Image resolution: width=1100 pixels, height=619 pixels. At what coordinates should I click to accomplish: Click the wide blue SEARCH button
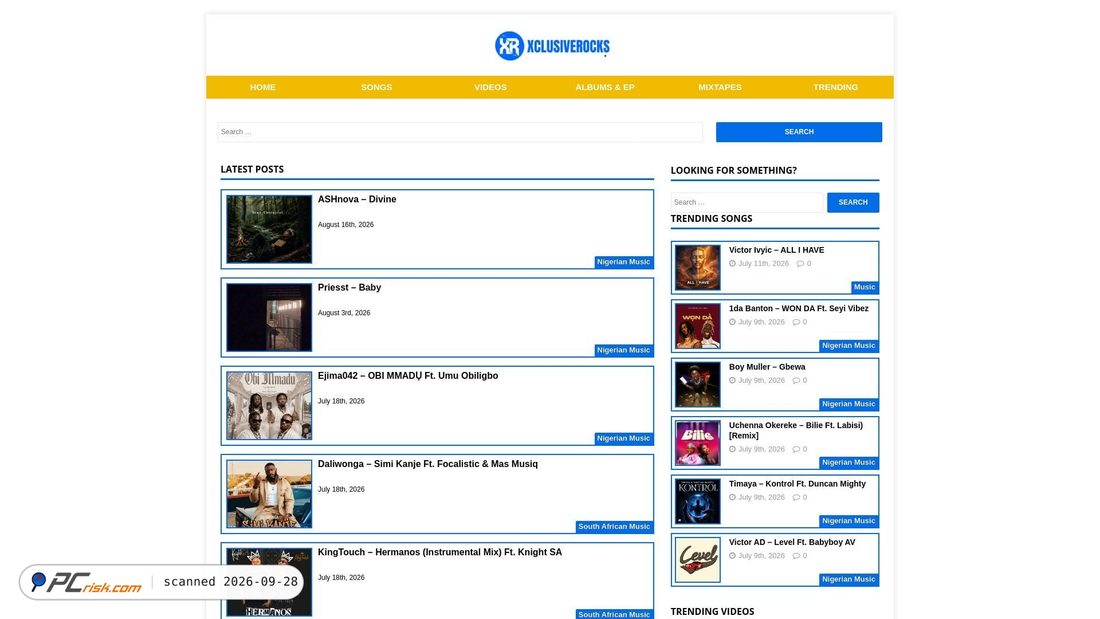click(798, 132)
